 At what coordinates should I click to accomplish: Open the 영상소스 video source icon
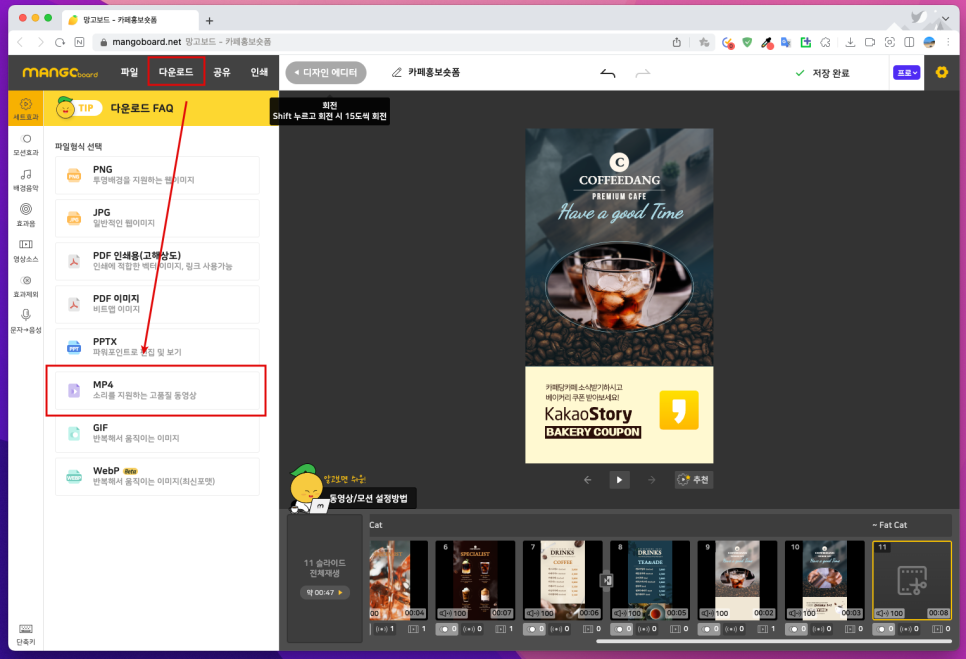click(x=26, y=251)
